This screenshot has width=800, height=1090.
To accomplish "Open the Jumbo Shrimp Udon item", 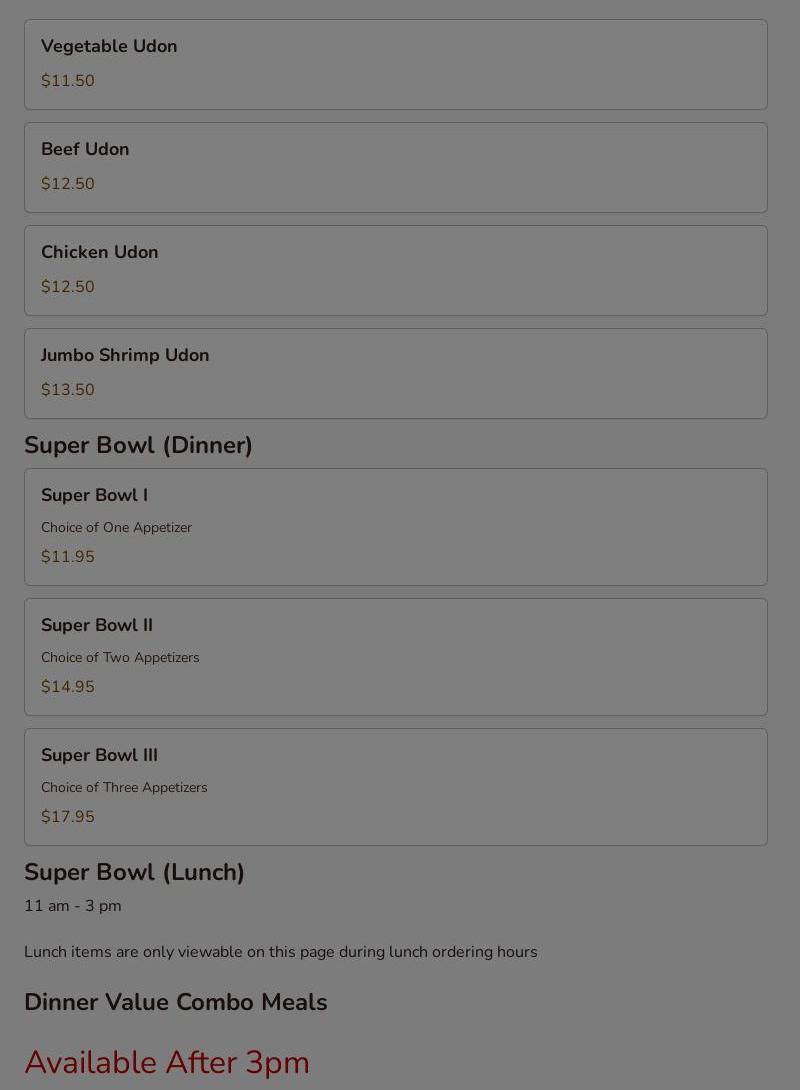I will [x=125, y=356].
